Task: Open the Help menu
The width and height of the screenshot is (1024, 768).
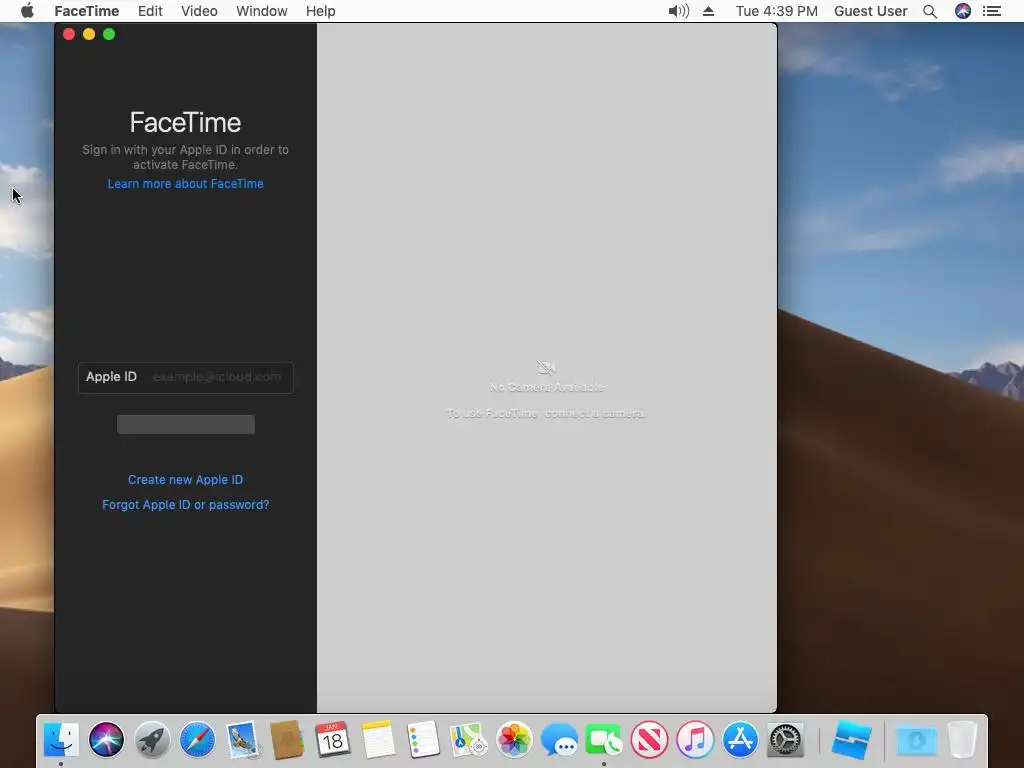Action: click(x=321, y=11)
